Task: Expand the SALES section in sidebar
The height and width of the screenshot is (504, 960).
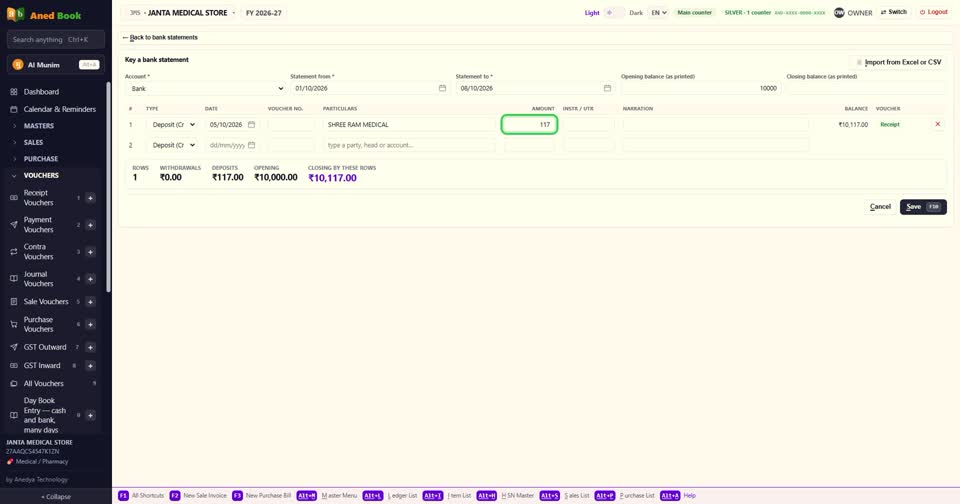Action: (x=33, y=142)
